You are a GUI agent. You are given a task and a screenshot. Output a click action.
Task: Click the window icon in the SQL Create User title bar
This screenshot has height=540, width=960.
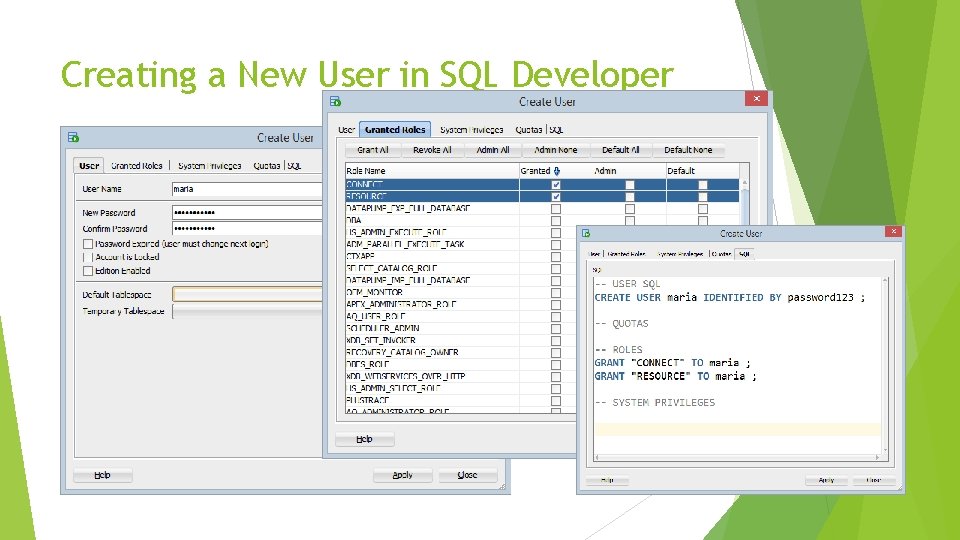point(586,233)
